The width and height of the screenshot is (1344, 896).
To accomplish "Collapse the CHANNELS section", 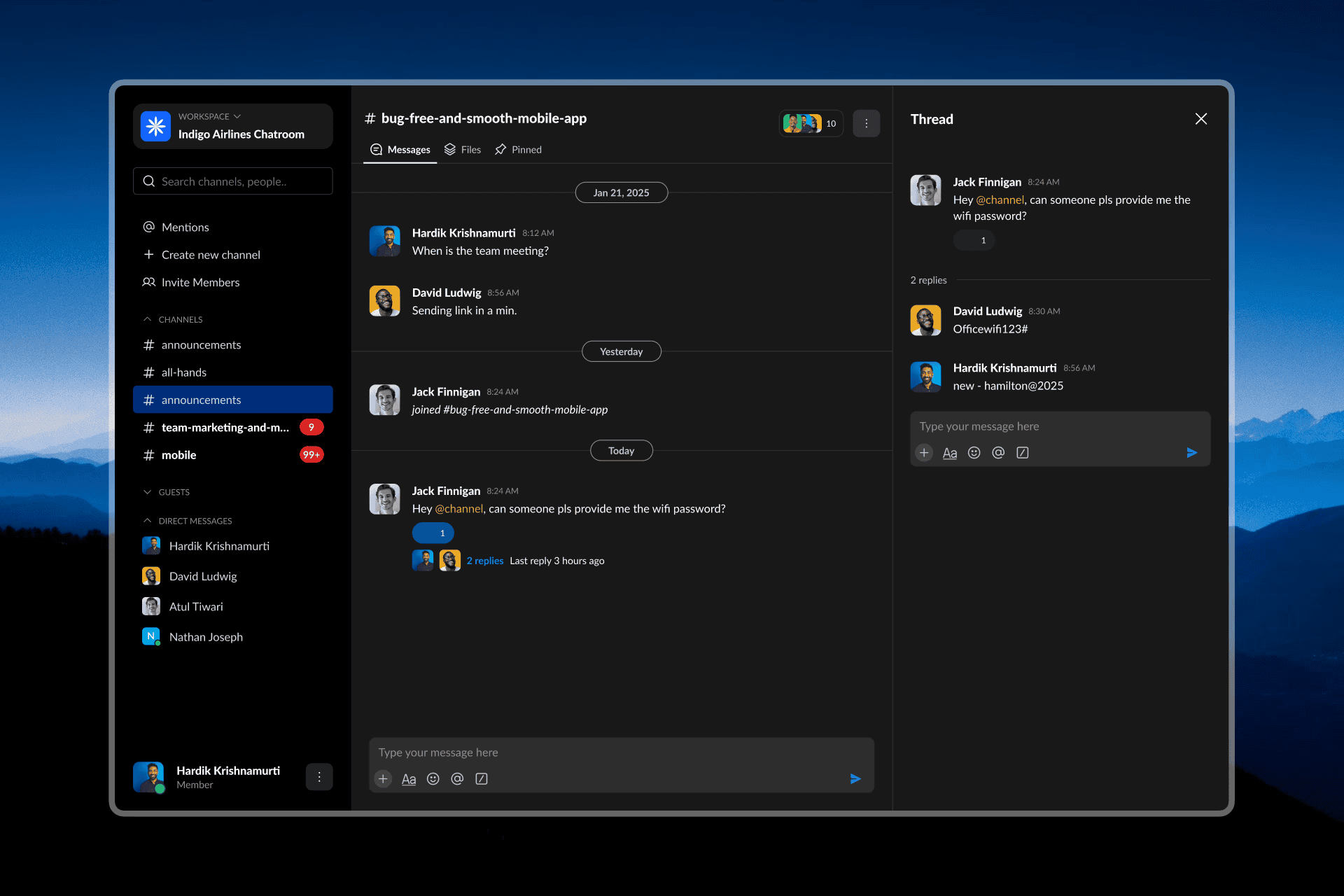I will 148,319.
